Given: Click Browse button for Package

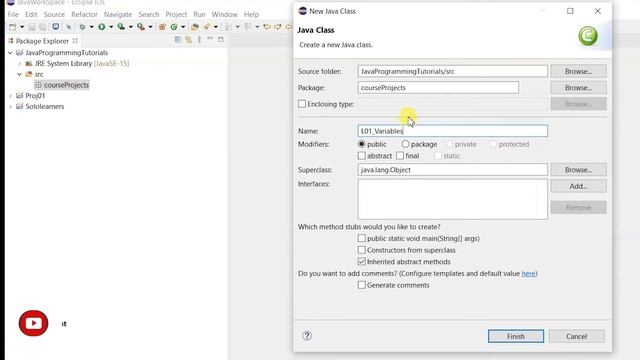Looking at the screenshot, I should point(578,87).
